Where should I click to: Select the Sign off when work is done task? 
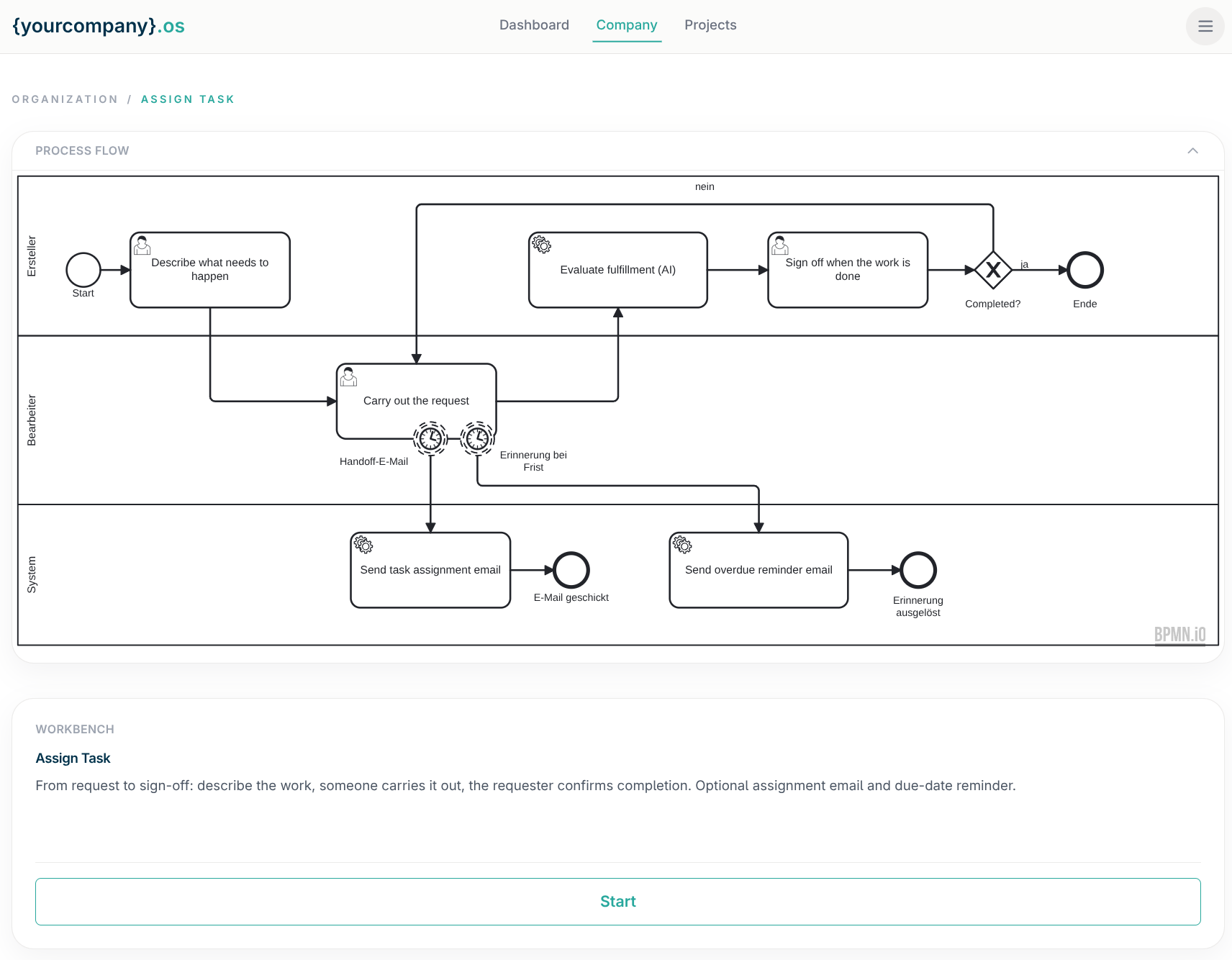[848, 270]
